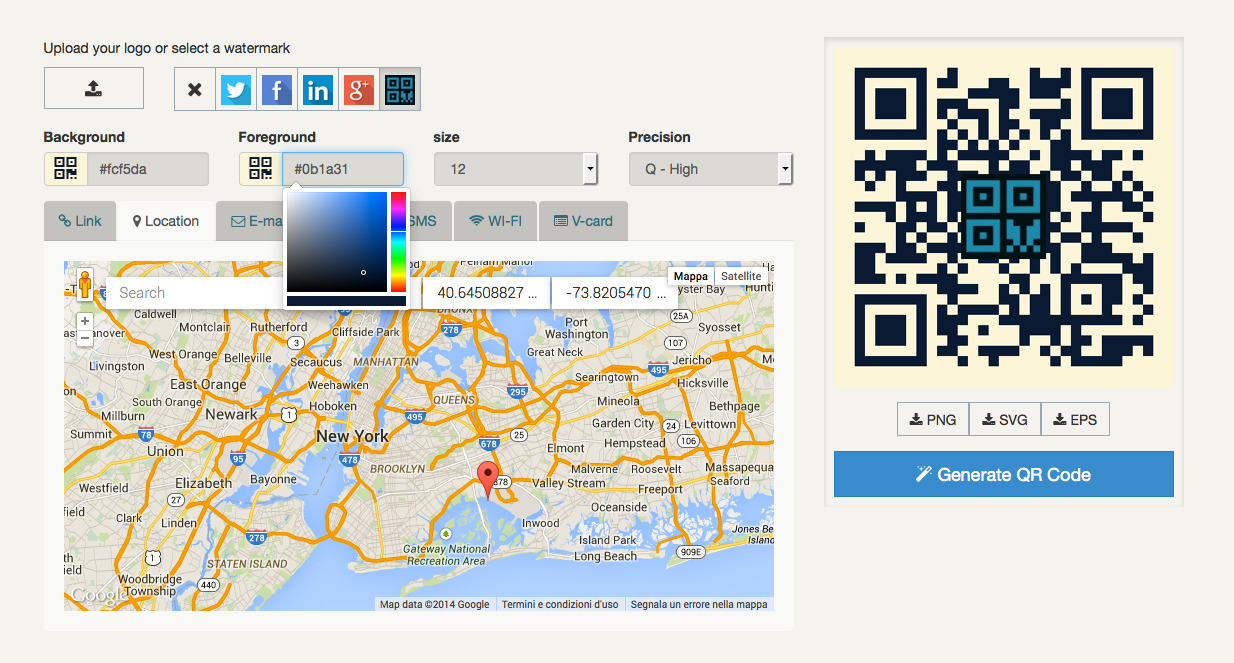The image size is (1234, 663).
Task: Download the QR code as PNG
Action: [932, 419]
